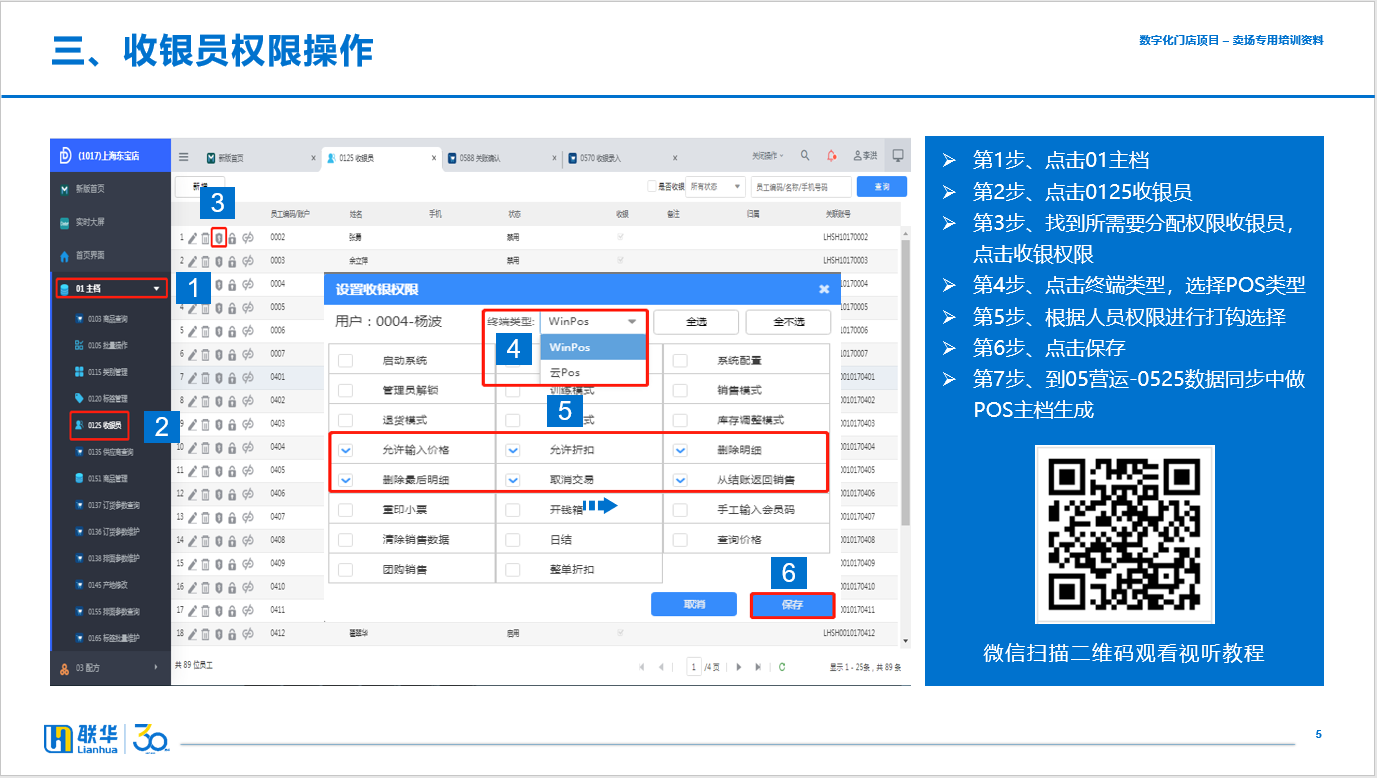This screenshot has width=1377, height=778.
Task: Click the lock icon in row 0408
Action: (232, 540)
